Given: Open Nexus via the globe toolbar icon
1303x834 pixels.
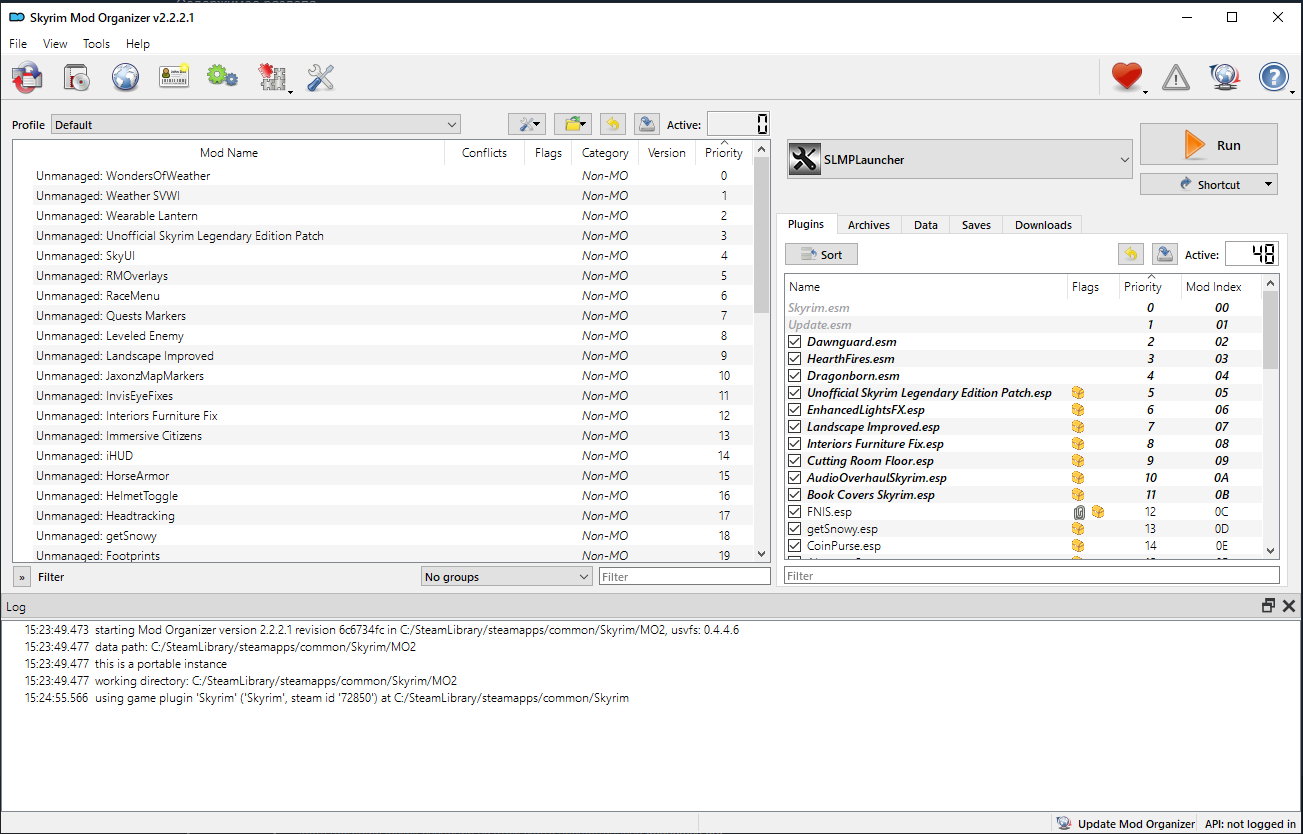Looking at the screenshot, I should pyautogui.click(x=126, y=77).
